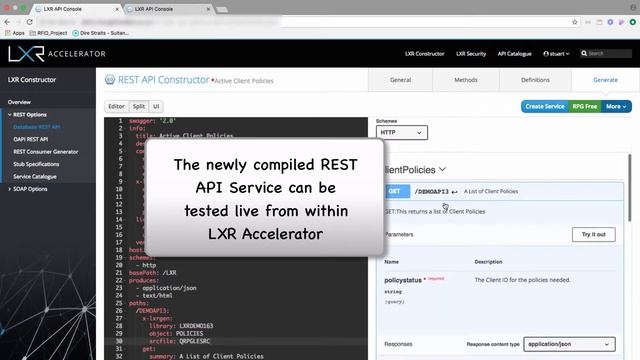
Task: Switch to the Definitions tab
Action: coord(535,80)
